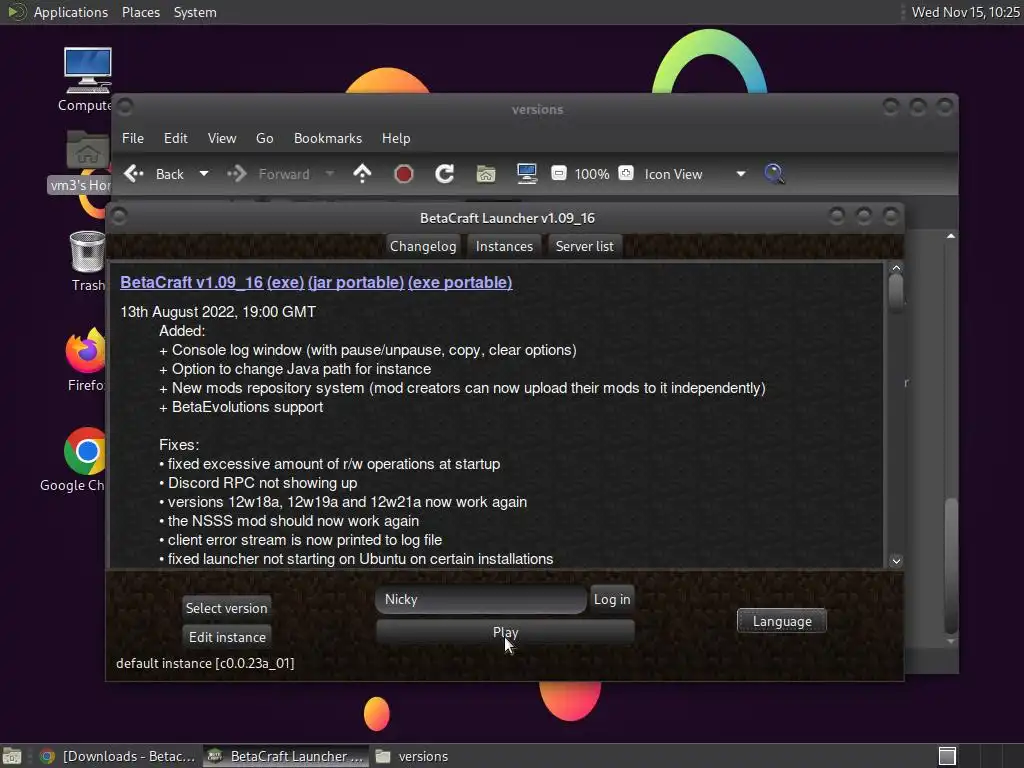This screenshot has width=1024, height=768.
Task: Click Select version button
Action: [x=227, y=608]
